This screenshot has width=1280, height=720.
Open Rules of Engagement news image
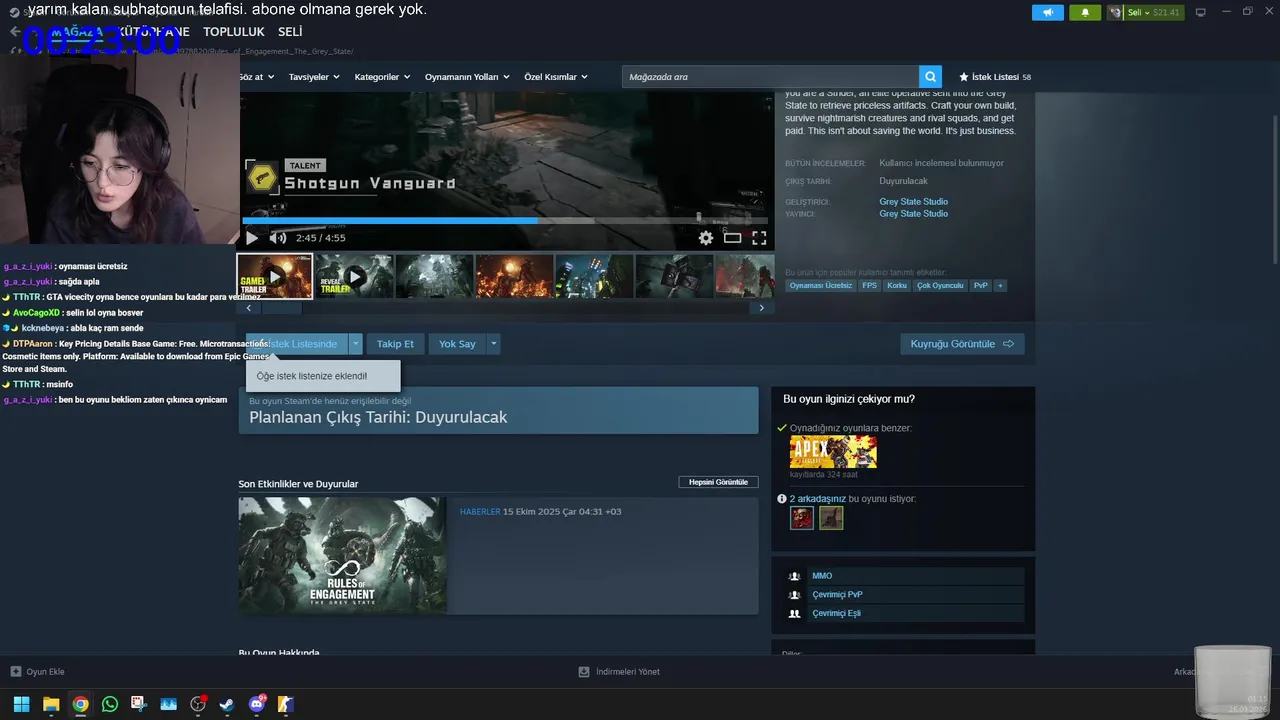(x=342, y=555)
